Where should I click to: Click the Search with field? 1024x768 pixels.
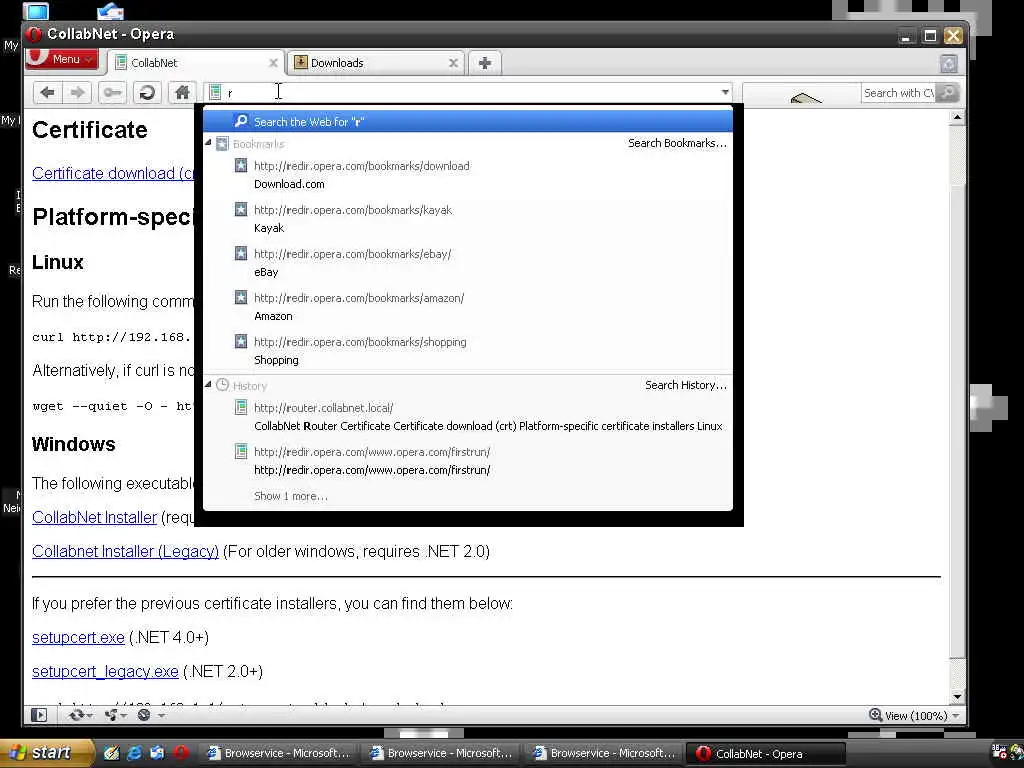click(x=899, y=93)
